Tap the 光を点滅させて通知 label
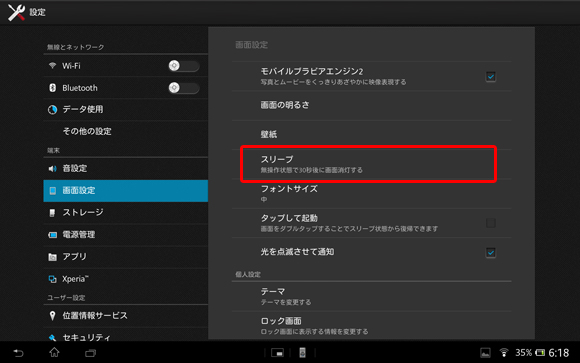Image resolution: width=580 pixels, height=363 pixels. [x=297, y=252]
